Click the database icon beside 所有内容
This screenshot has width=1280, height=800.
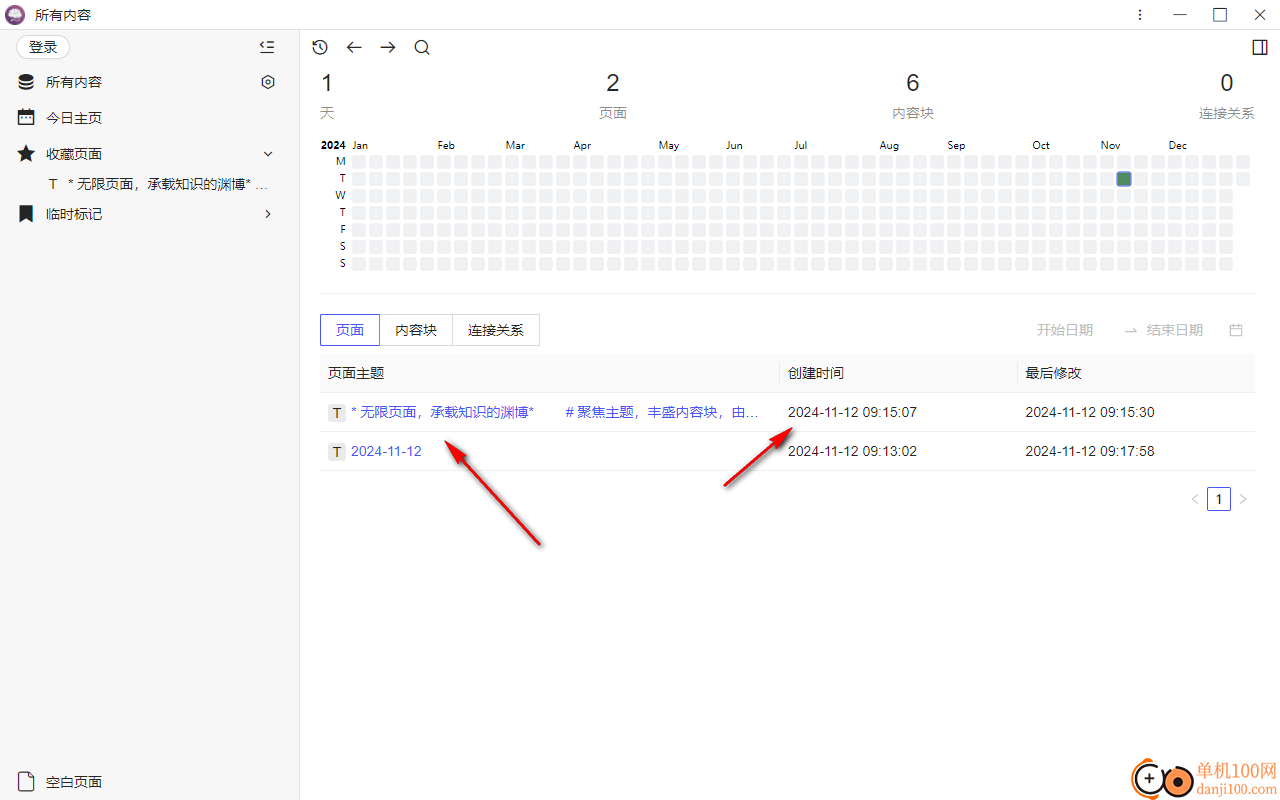coord(26,82)
